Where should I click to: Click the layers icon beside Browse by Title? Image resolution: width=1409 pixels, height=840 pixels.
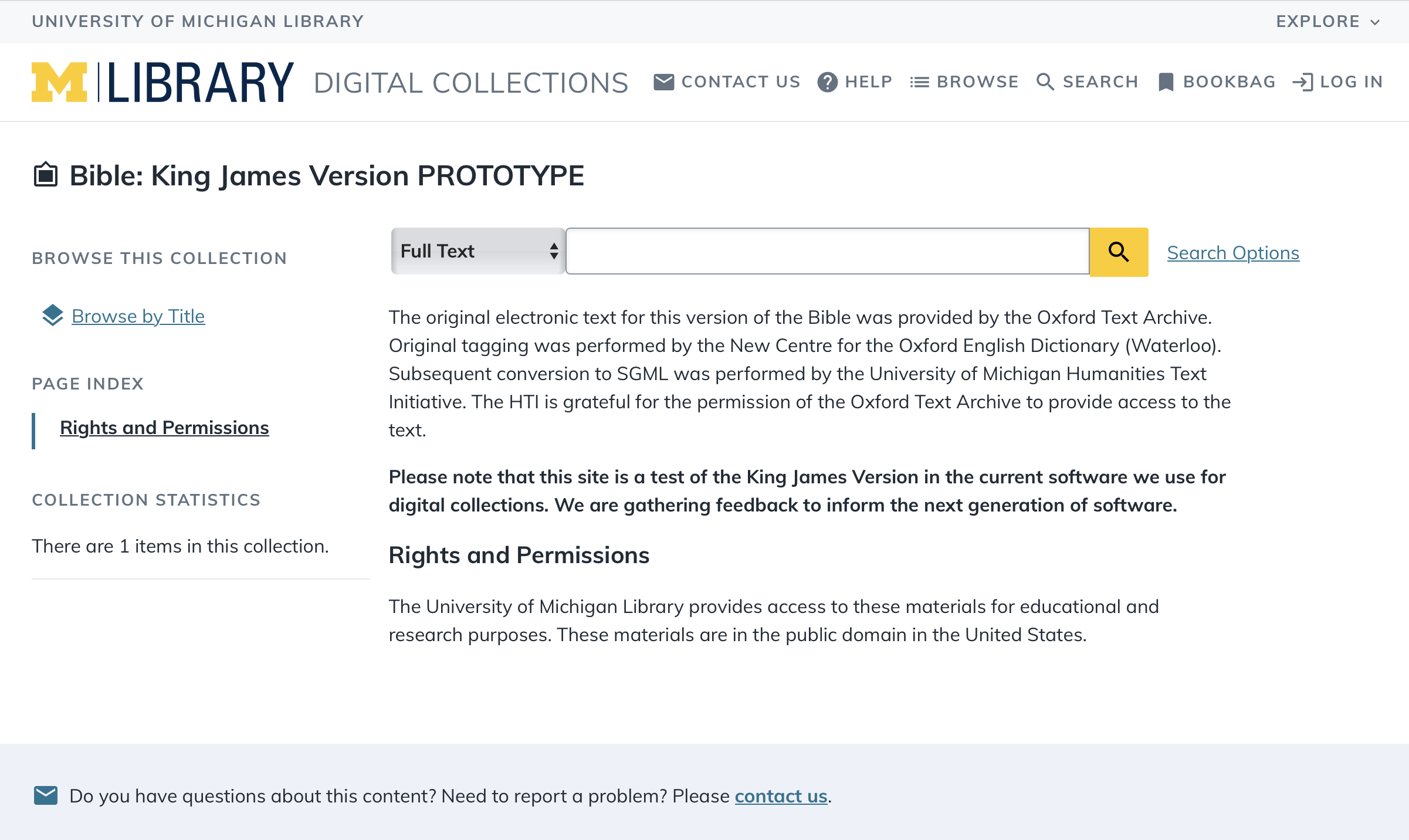pyautogui.click(x=52, y=316)
